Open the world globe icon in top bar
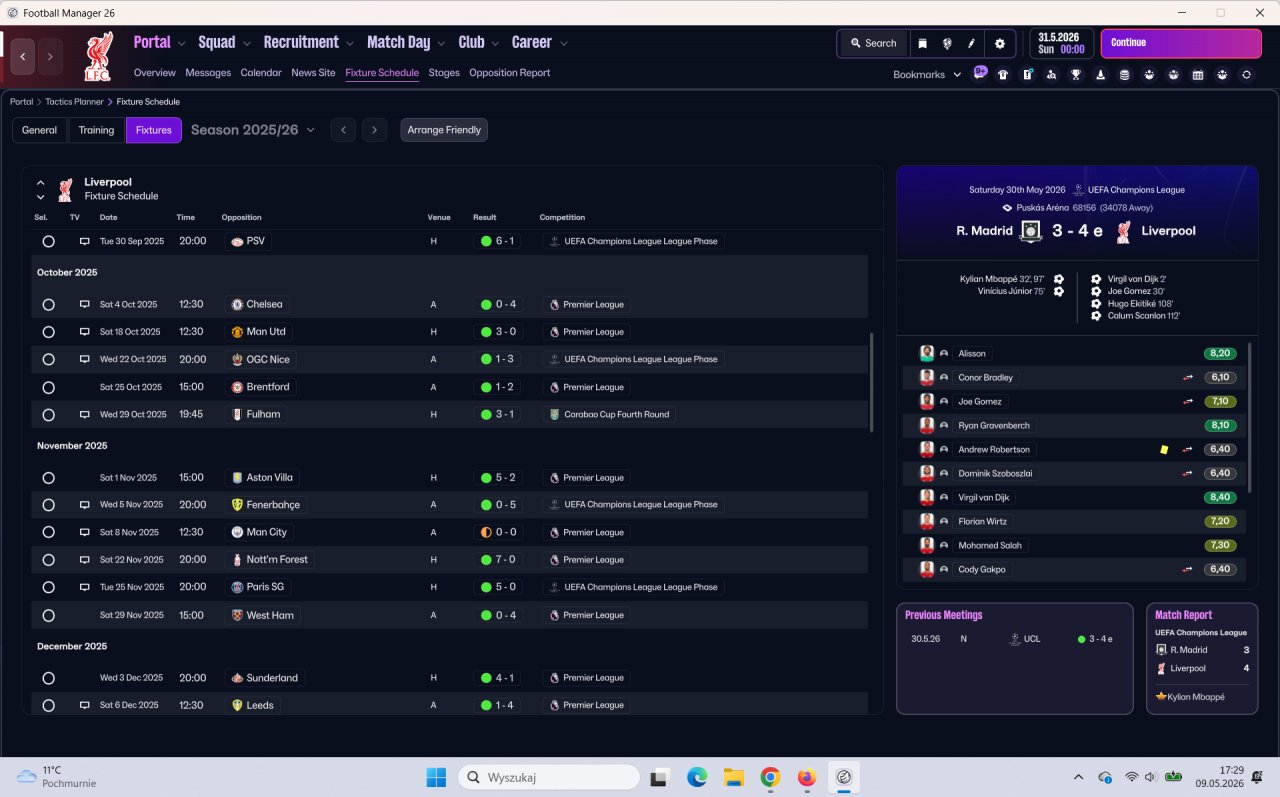1280x797 pixels. pos(947,44)
